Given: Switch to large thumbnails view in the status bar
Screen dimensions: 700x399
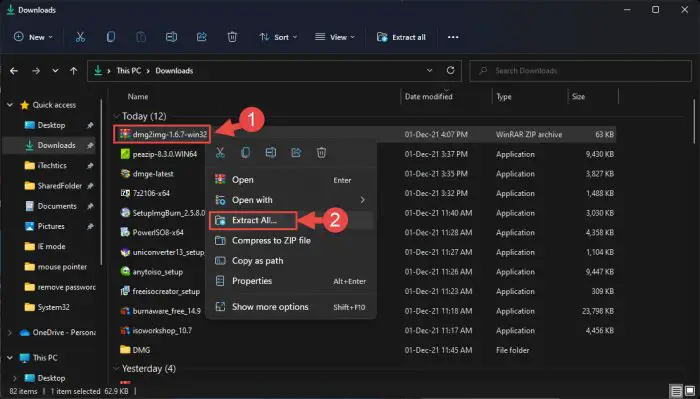Looking at the screenshot, I should click(690, 391).
